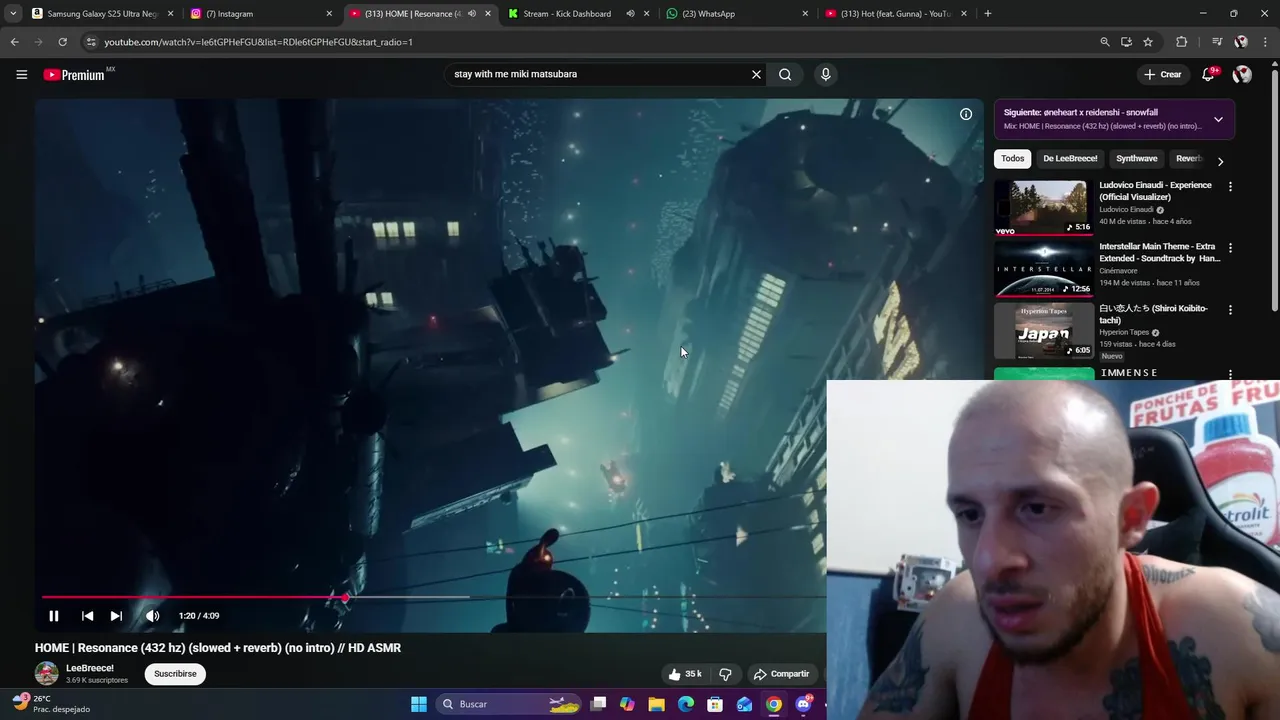Open a new browser tab
1280x720 pixels.
[988, 14]
